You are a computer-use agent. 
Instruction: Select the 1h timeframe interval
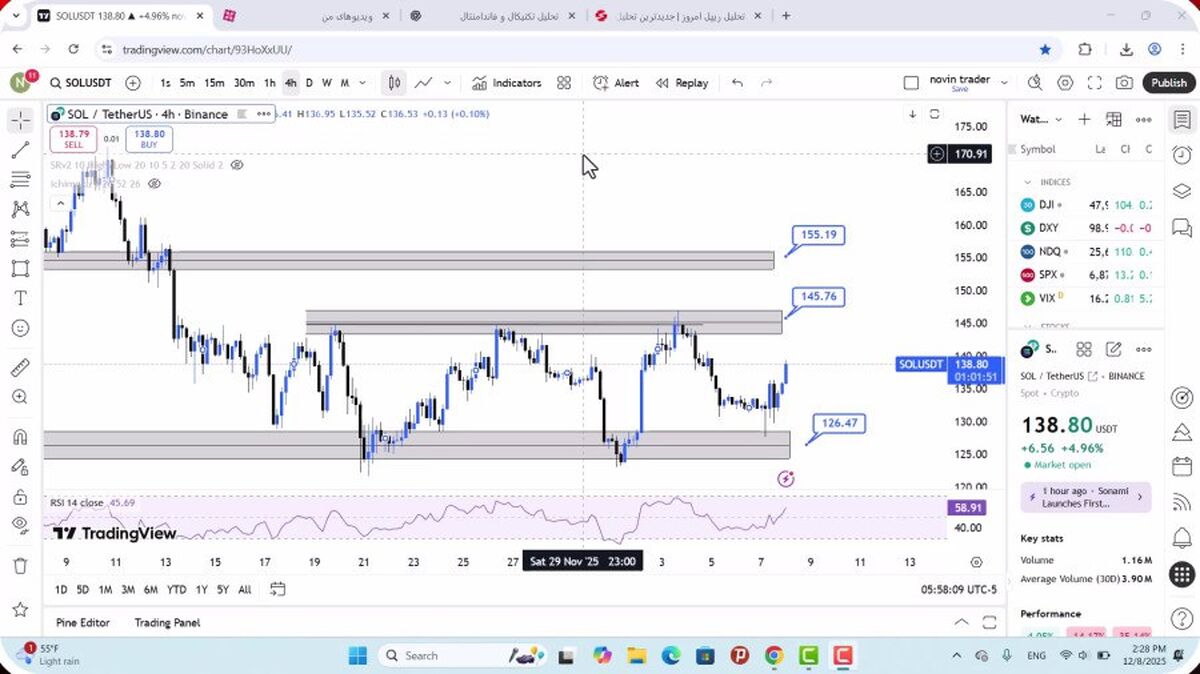click(269, 83)
